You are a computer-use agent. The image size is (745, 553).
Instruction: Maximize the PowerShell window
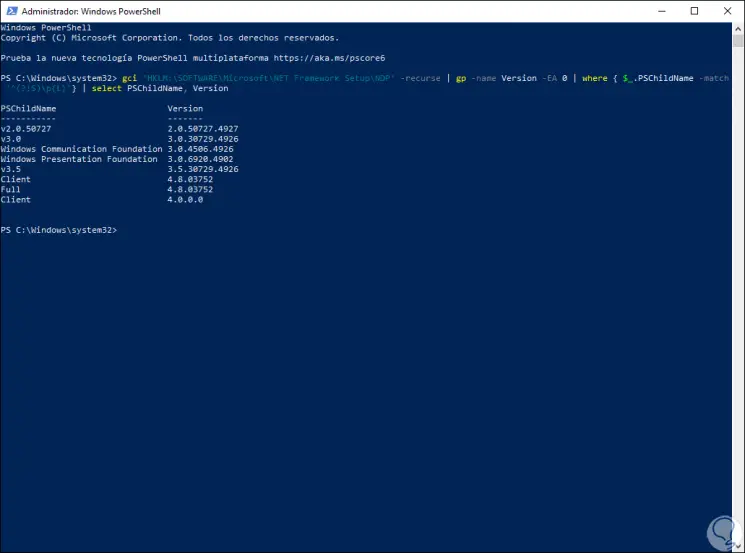(694, 10)
